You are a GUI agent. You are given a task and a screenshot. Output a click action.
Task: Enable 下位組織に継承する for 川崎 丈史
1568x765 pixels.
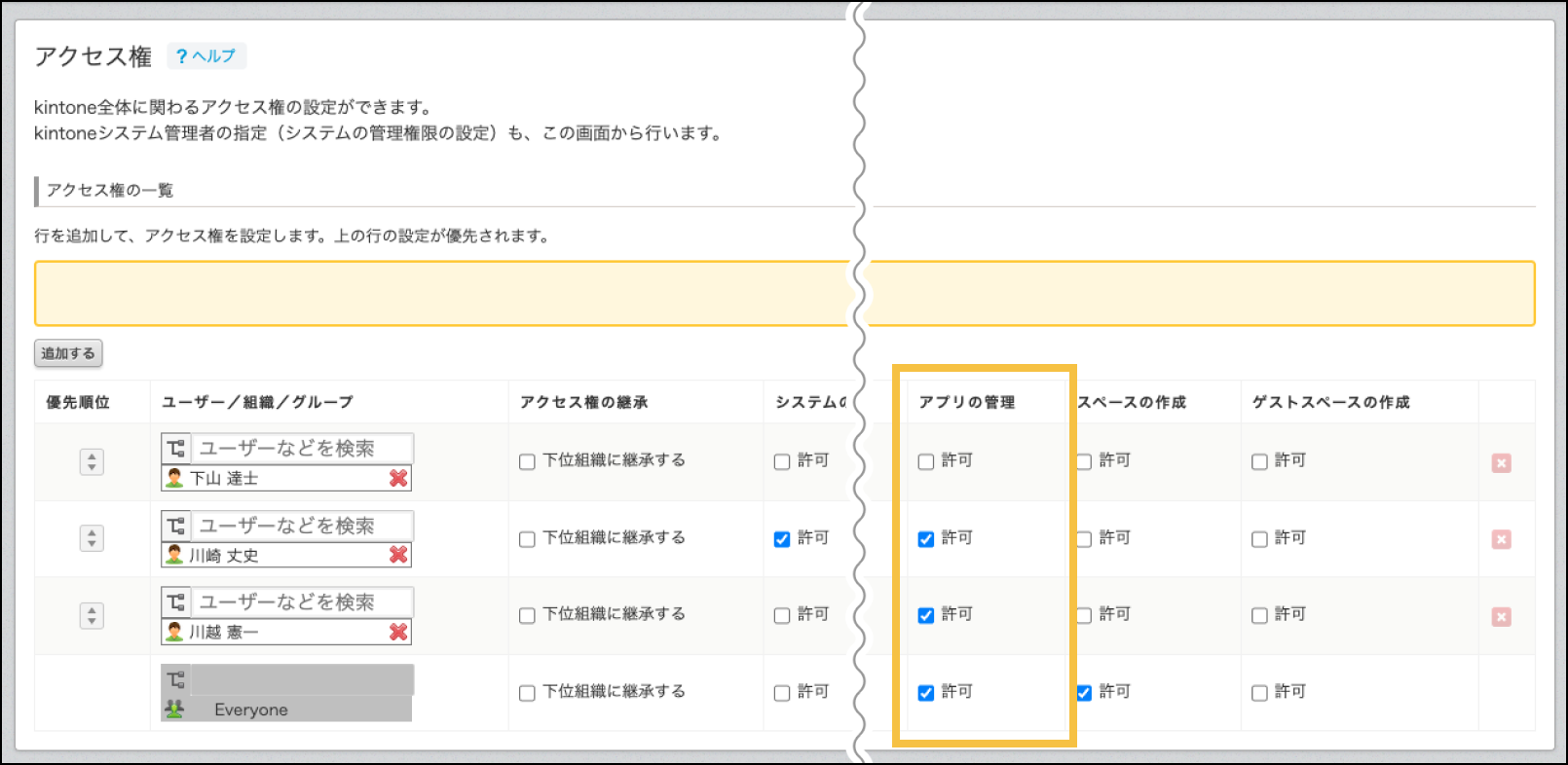coord(527,539)
